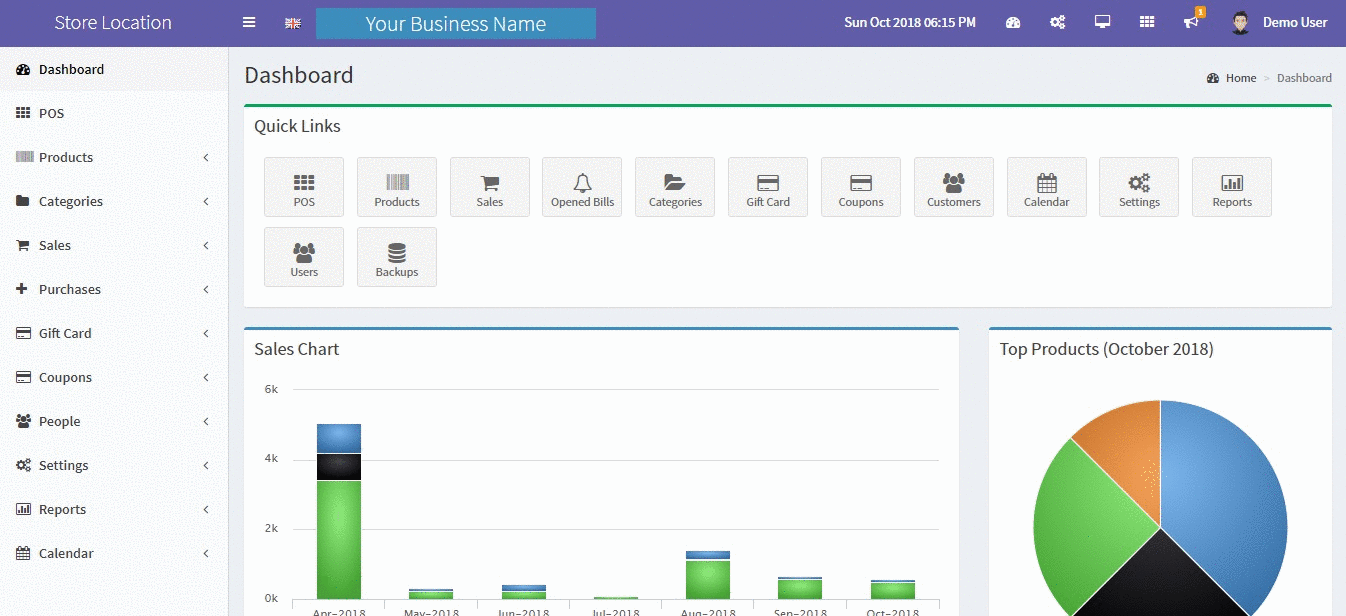
Task: Click the Sales Chart heading
Action: pyautogui.click(x=297, y=349)
